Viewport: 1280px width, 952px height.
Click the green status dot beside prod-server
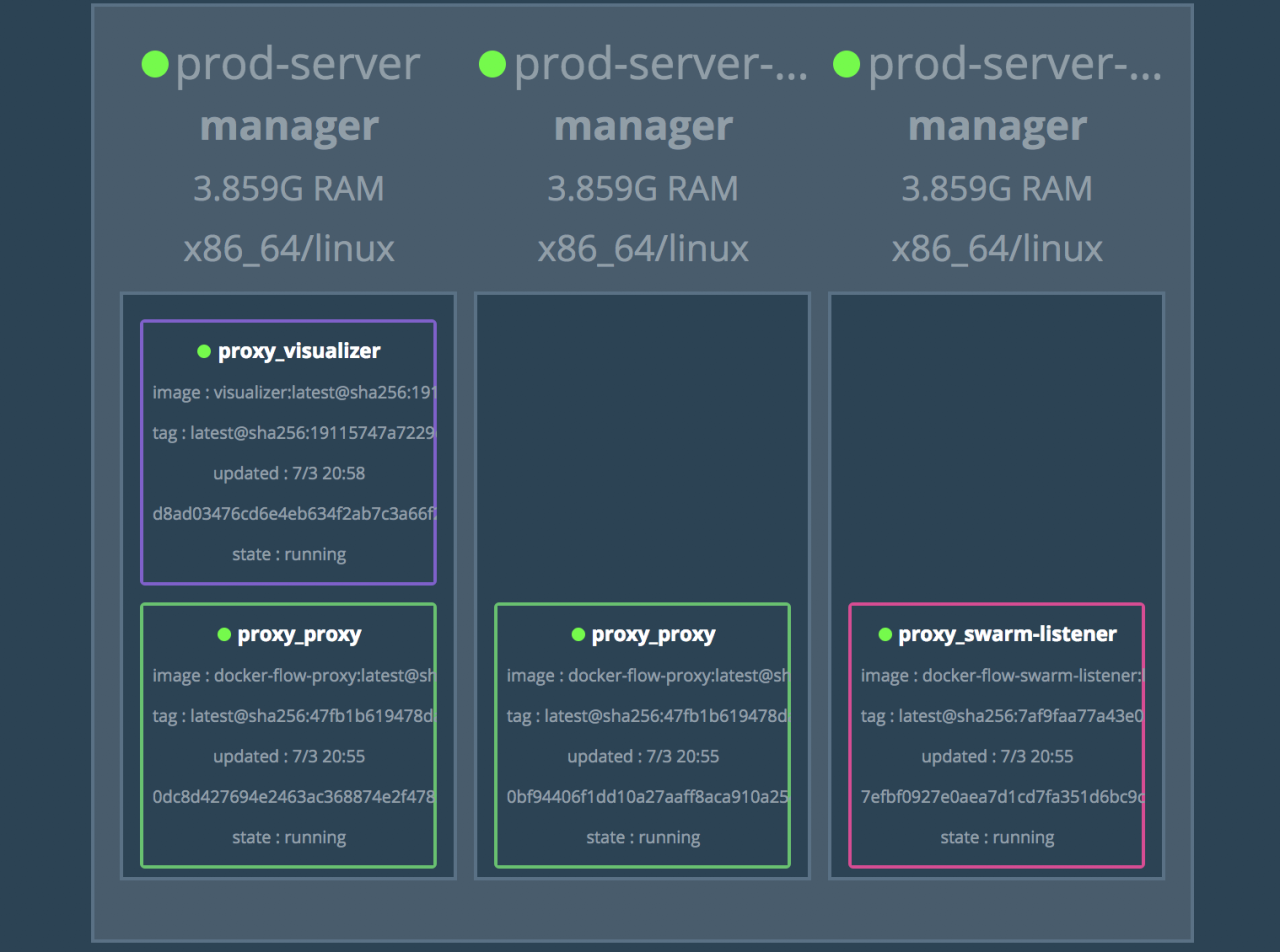(x=154, y=64)
